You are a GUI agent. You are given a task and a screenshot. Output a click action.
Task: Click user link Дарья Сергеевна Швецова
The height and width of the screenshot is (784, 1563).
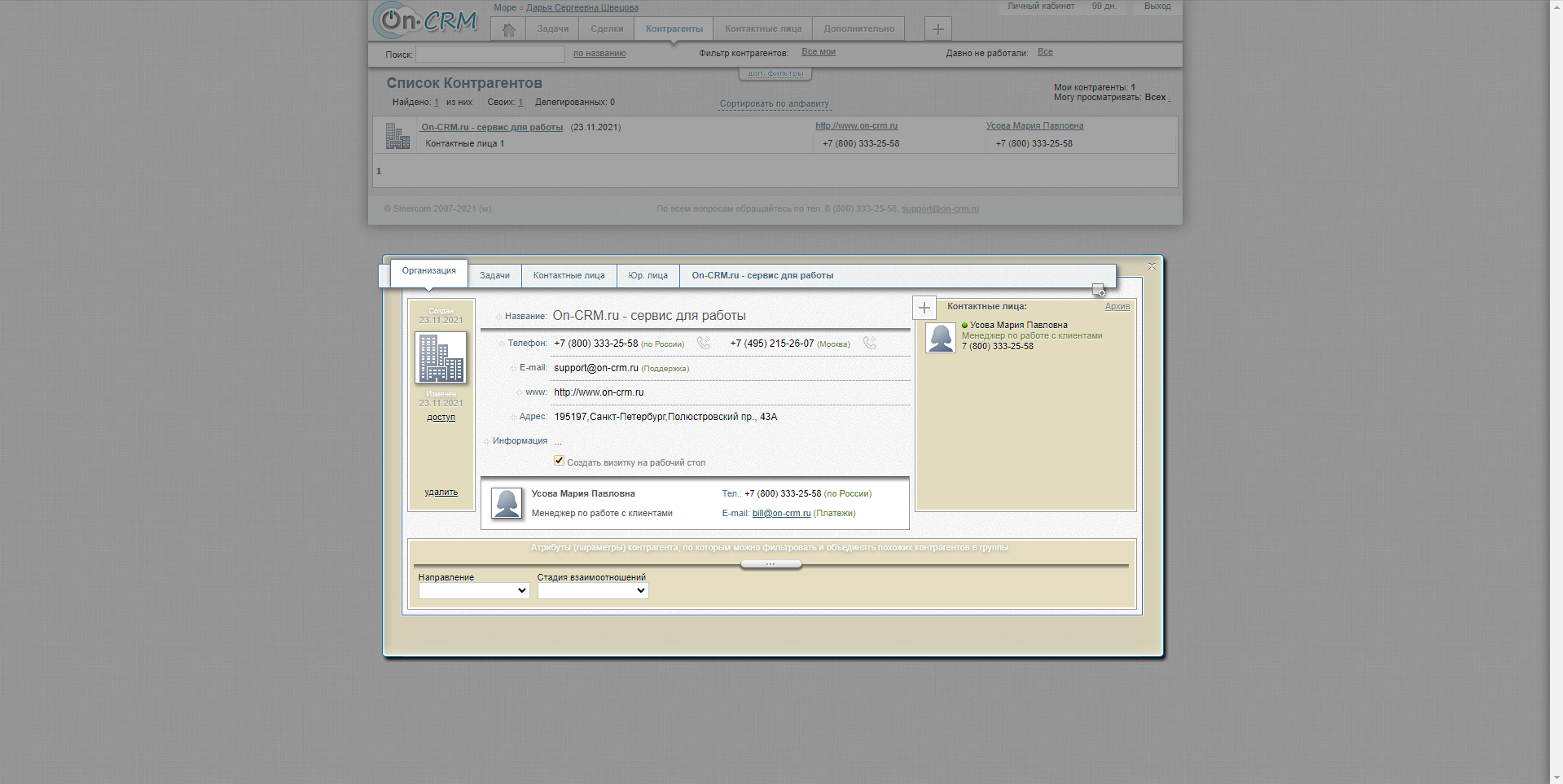coord(582,8)
